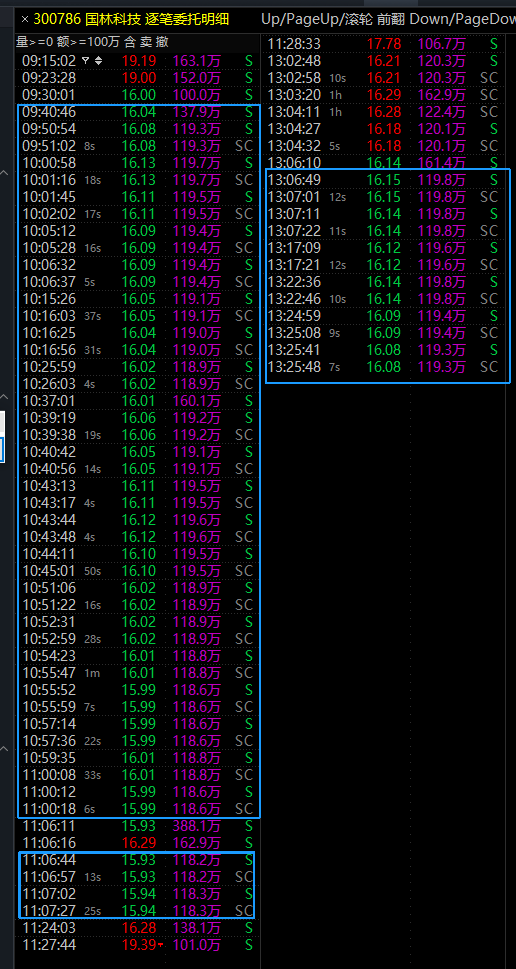Click the red down arrow after 19.39

(x=161, y=946)
